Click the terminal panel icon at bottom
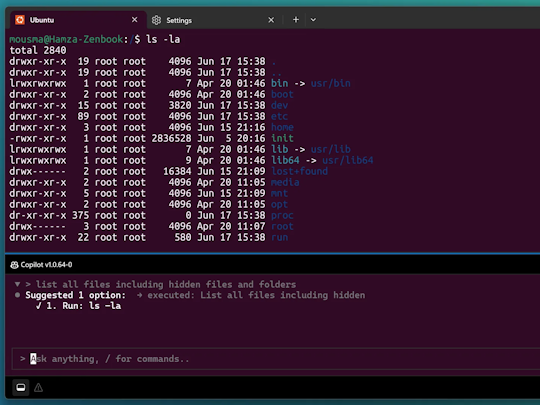540x405 pixels. tap(21, 387)
